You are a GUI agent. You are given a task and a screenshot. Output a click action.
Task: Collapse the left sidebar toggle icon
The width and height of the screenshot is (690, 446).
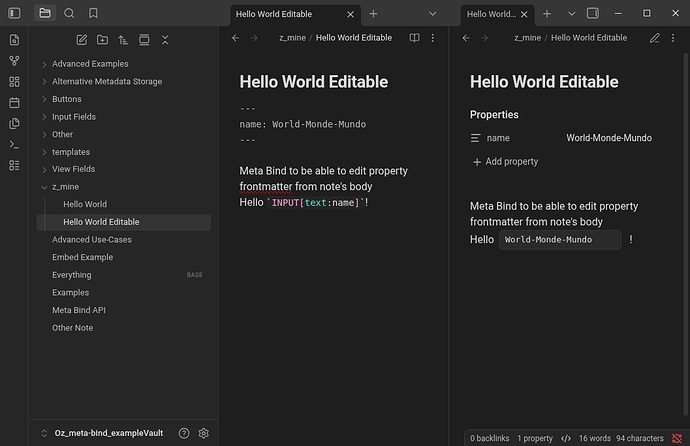click(14, 13)
